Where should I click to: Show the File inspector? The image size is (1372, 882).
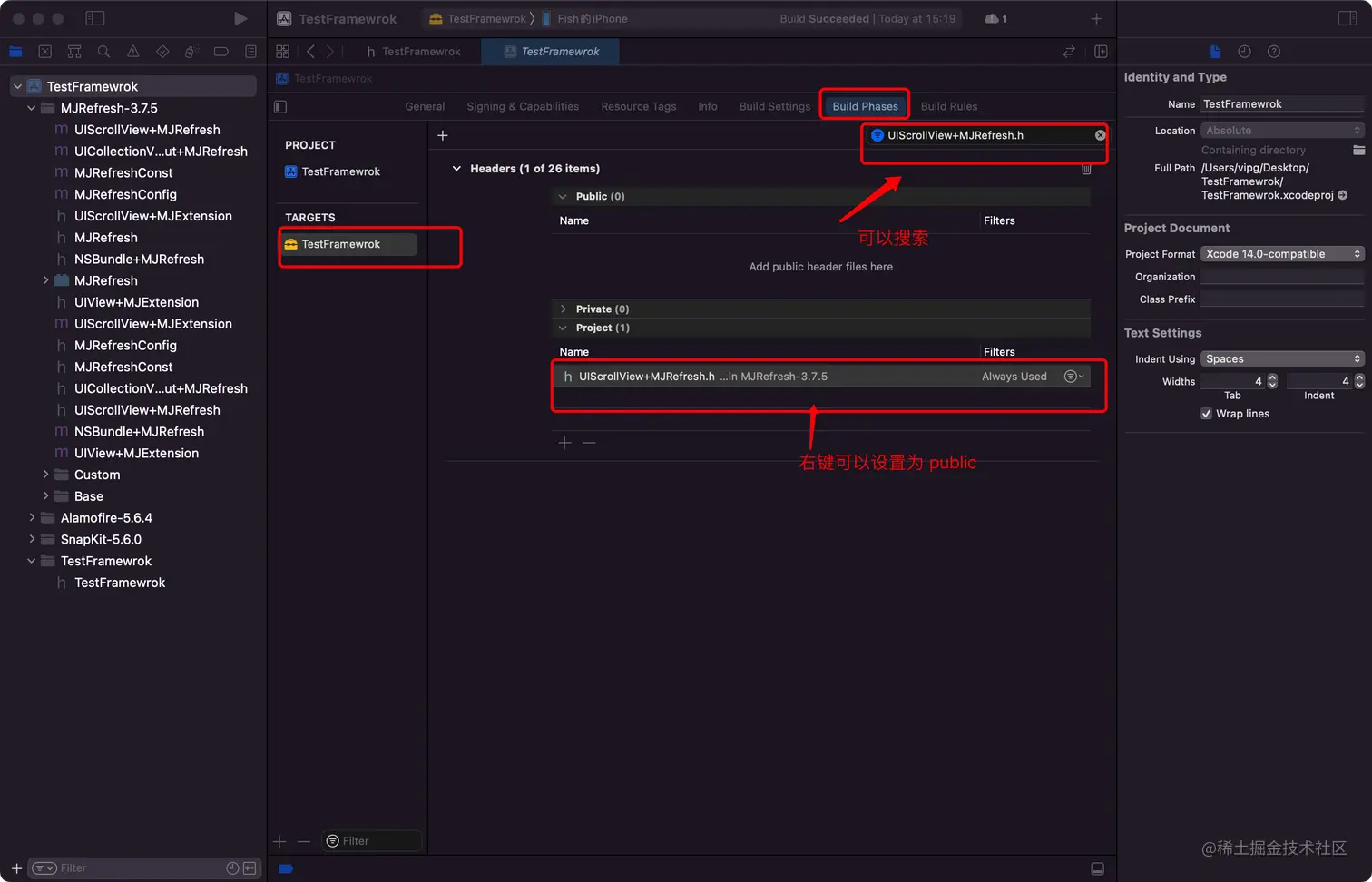coord(1215,52)
